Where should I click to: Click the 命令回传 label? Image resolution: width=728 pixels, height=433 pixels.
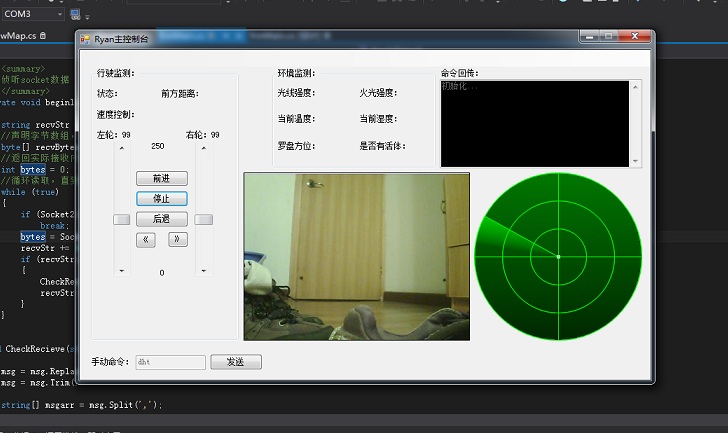[x=459, y=73]
